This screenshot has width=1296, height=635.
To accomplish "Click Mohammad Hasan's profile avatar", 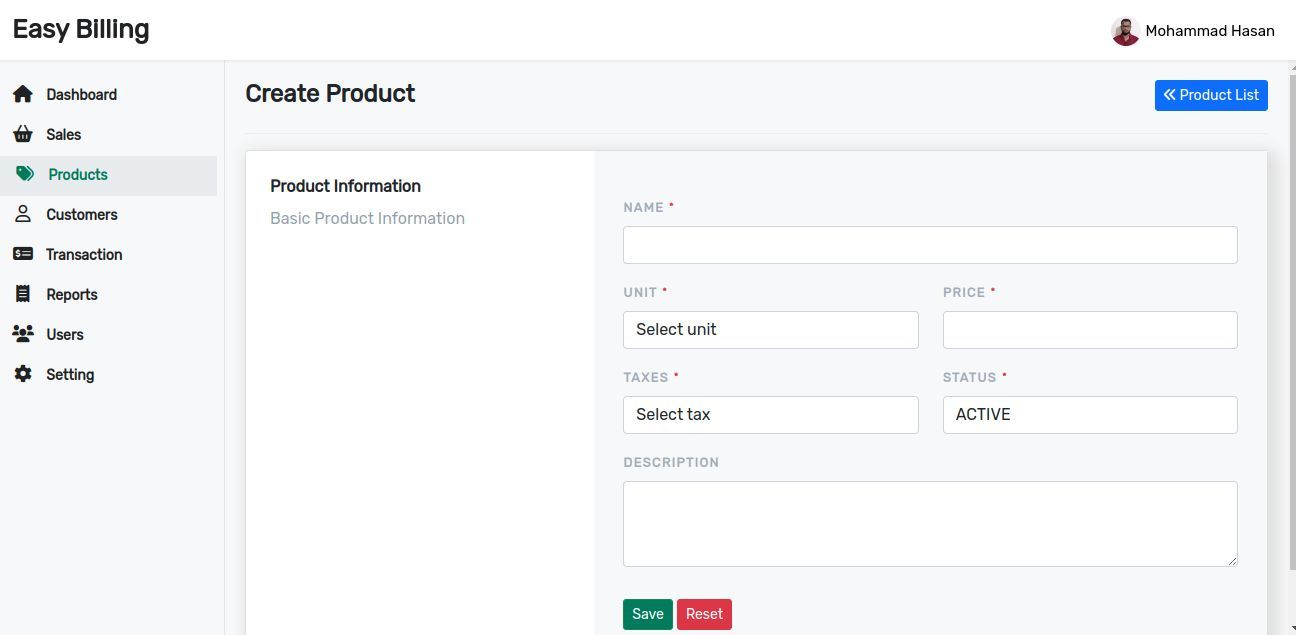I will click(x=1125, y=31).
